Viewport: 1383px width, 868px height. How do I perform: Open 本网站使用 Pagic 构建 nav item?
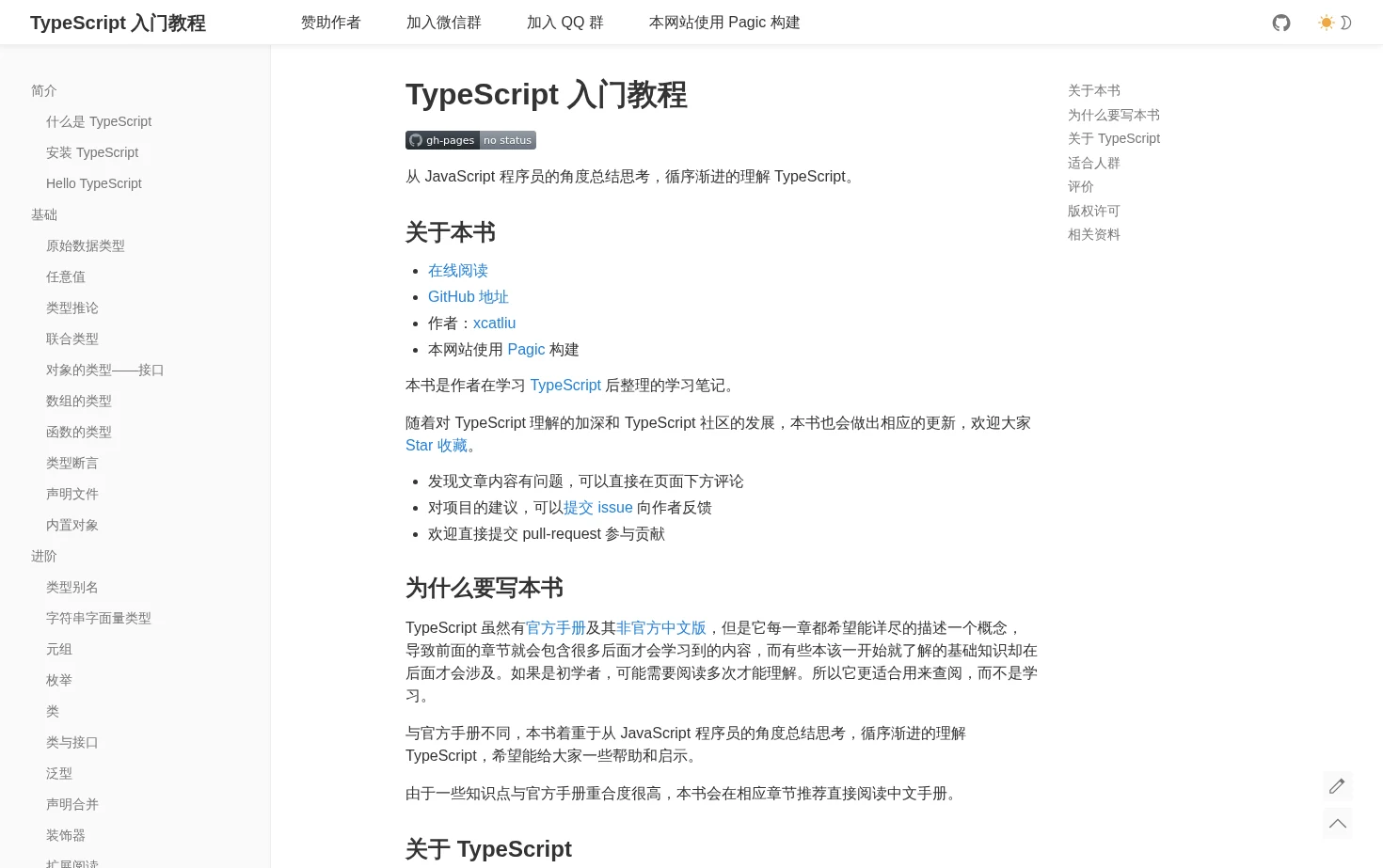tap(724, 23)
